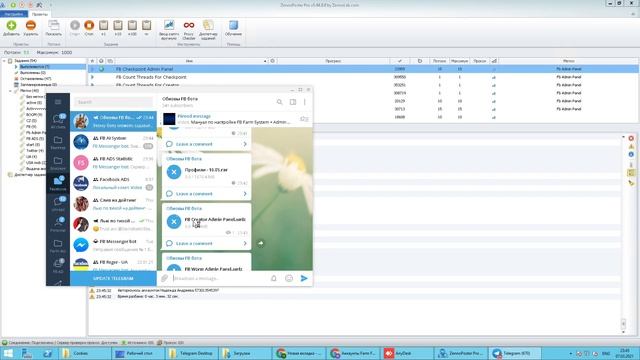Open the FB AI System chat
Image resolution: width=640 pixels, height=360 pixels.
[113, 142]
